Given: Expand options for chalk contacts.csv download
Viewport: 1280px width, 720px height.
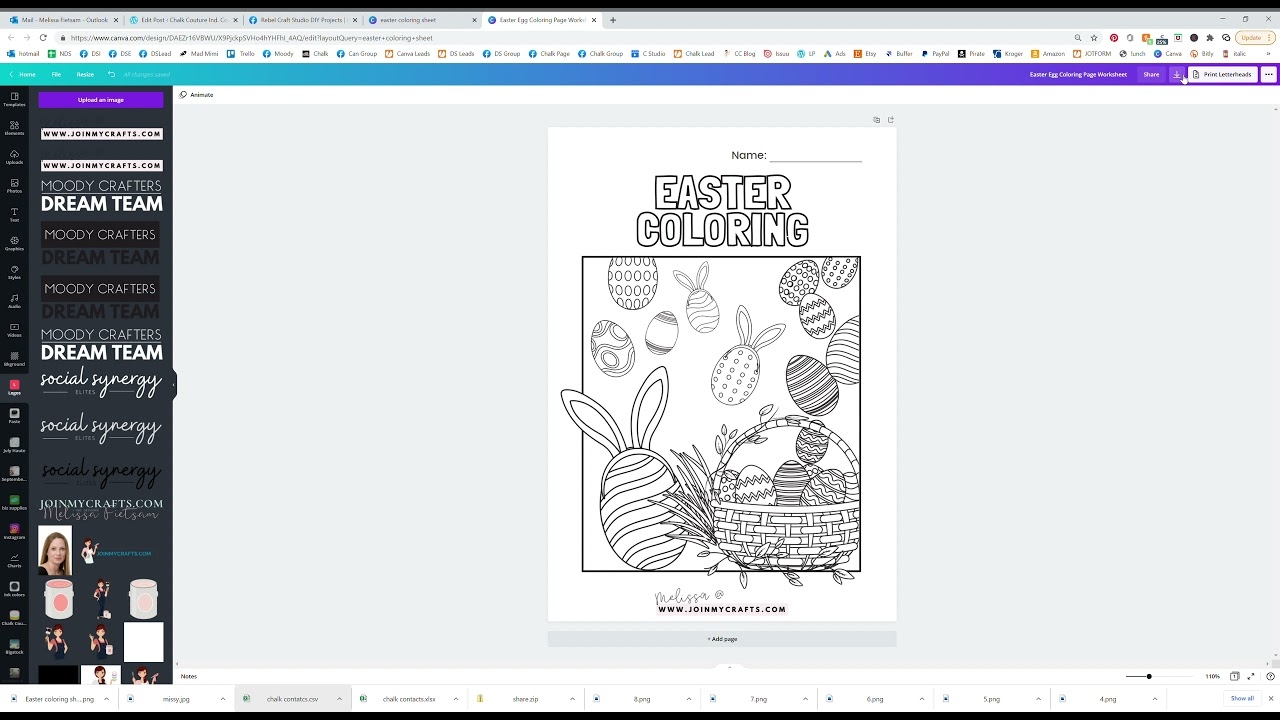Looking at the screenshot, I should 339,699.
